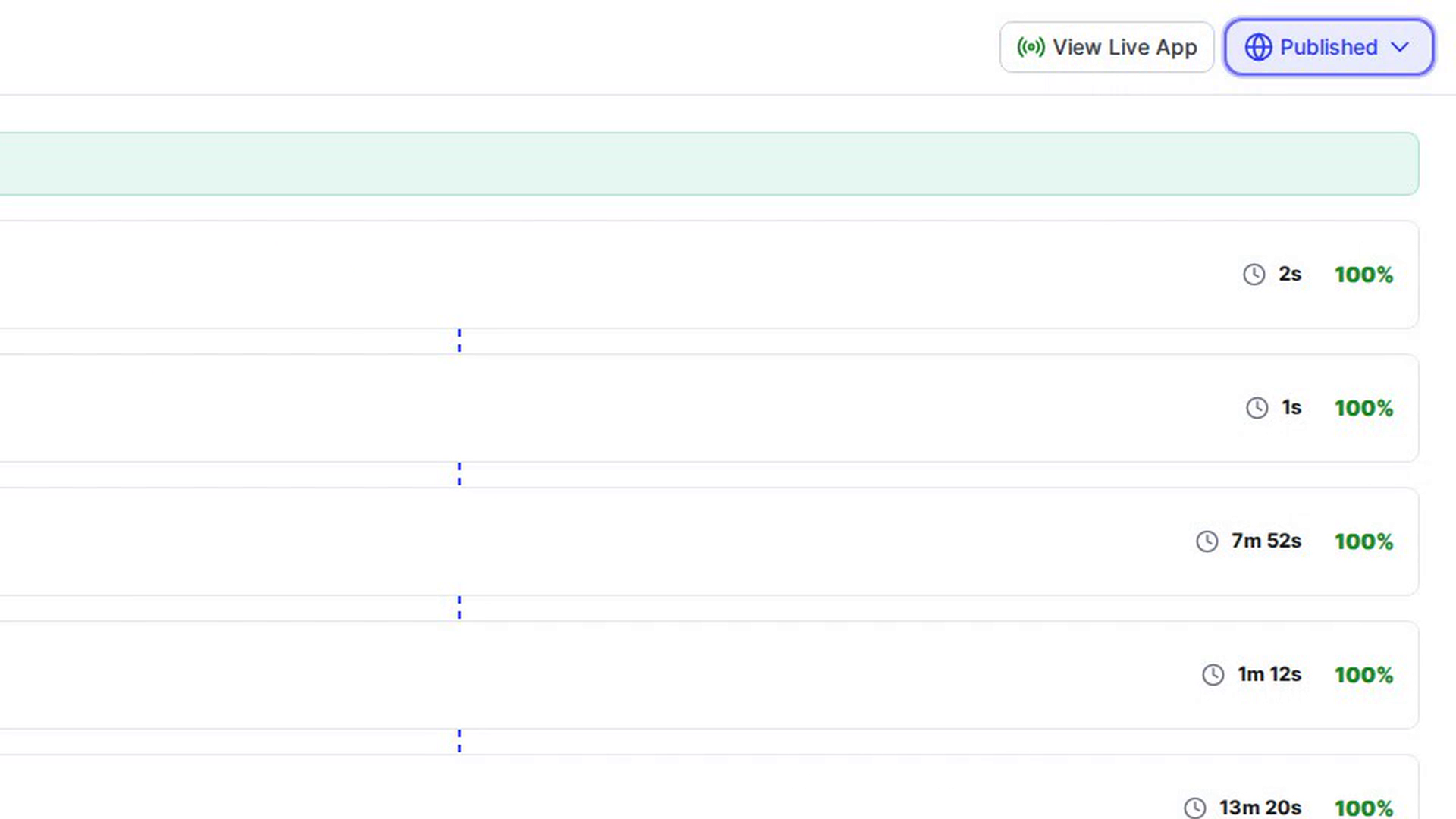
Task: Expand the Published dropdown chevron
Action: (1400, 47)
